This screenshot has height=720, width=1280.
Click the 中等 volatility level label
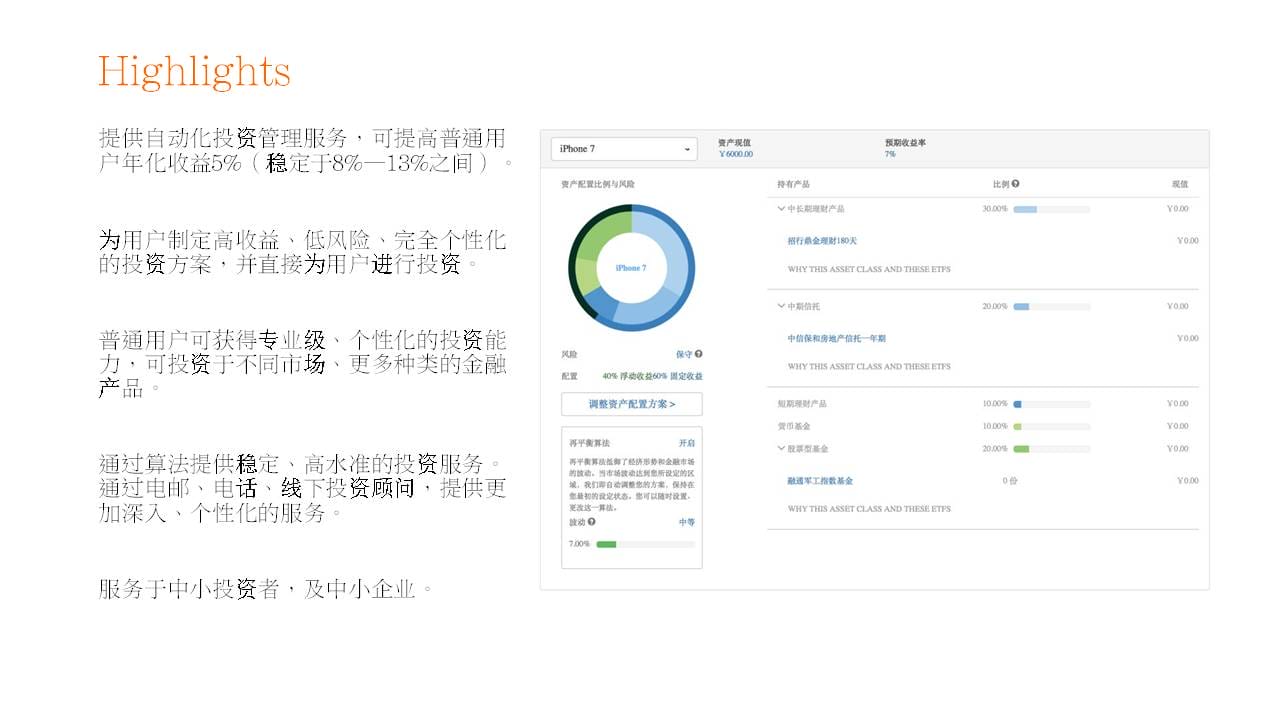click(687, 522)
